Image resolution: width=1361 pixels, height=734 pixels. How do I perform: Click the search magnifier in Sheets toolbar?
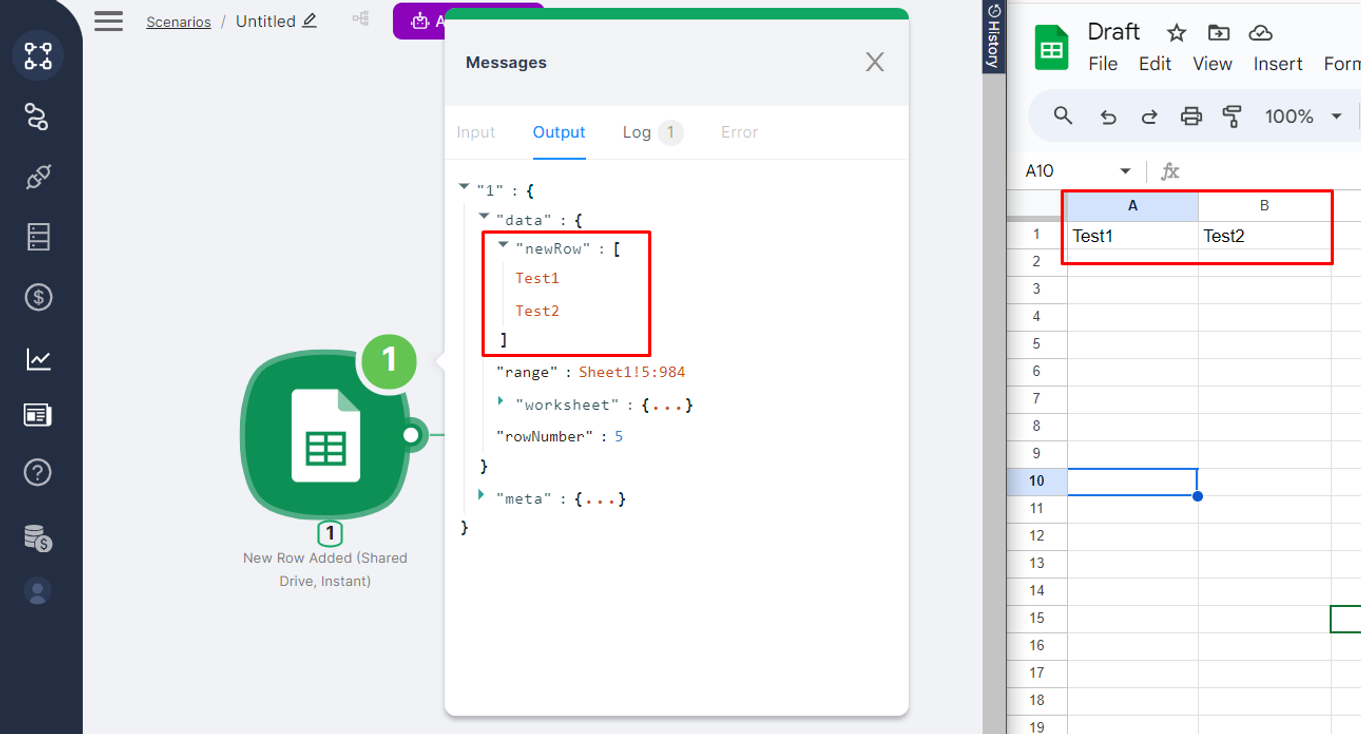(x=1063, y=116)
